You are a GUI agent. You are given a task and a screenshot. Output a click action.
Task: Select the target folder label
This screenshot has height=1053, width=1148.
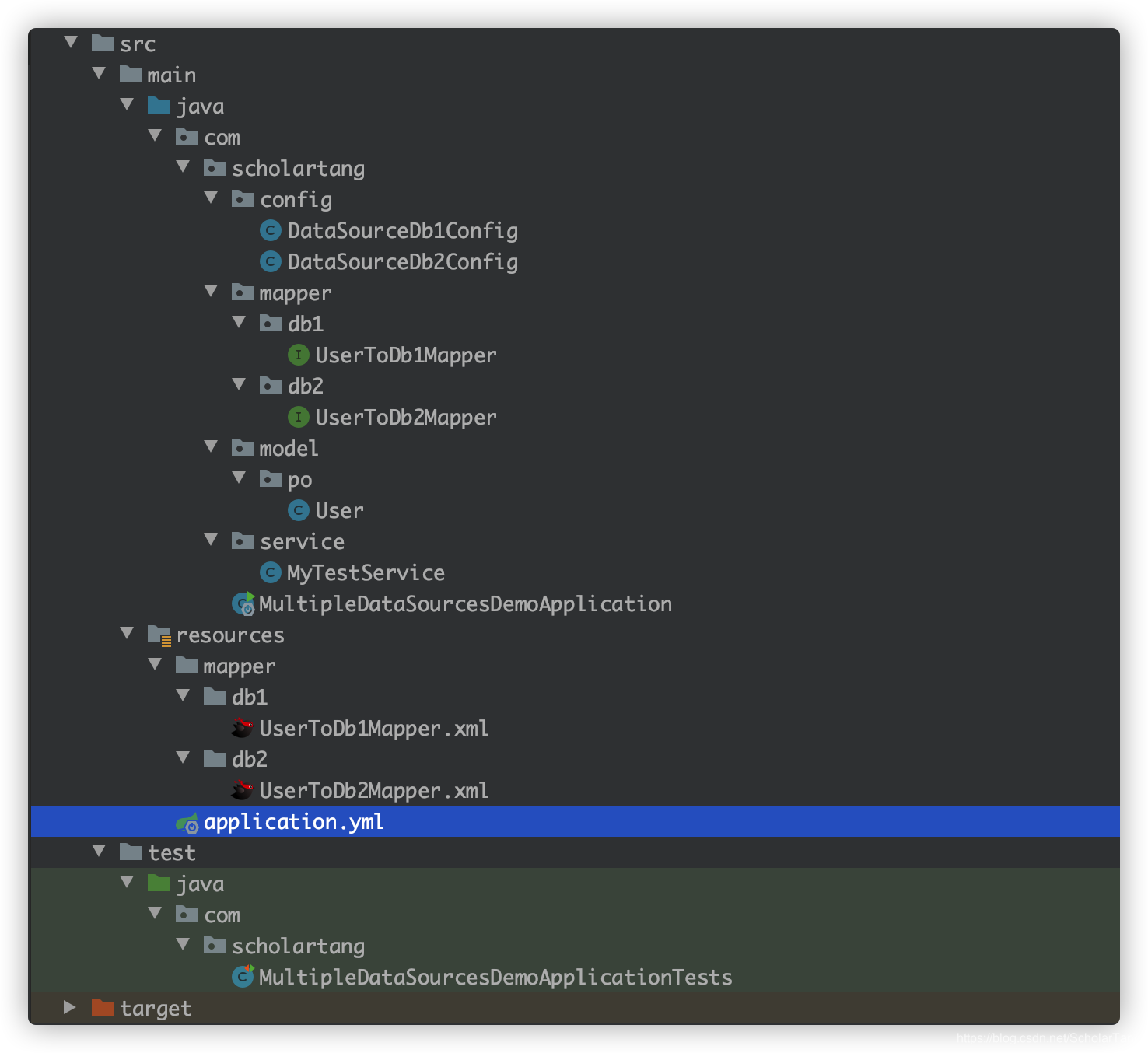[x=156, y=1008]
